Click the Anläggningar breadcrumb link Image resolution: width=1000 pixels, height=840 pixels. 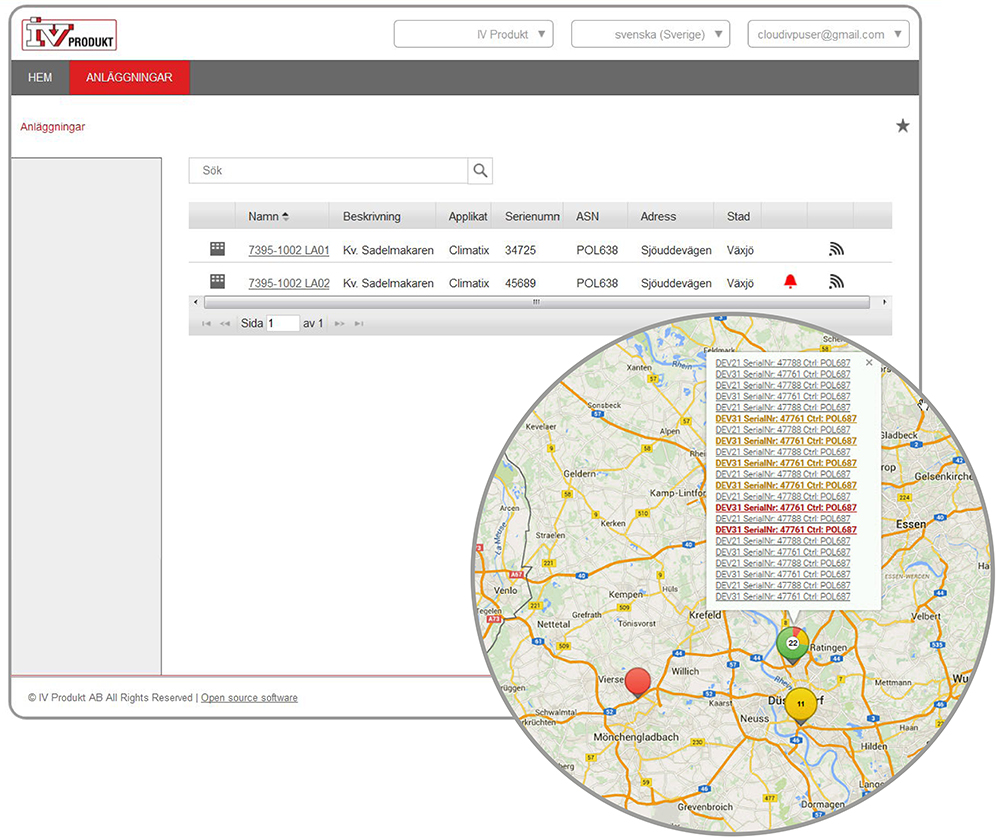(x=52, y=127)
